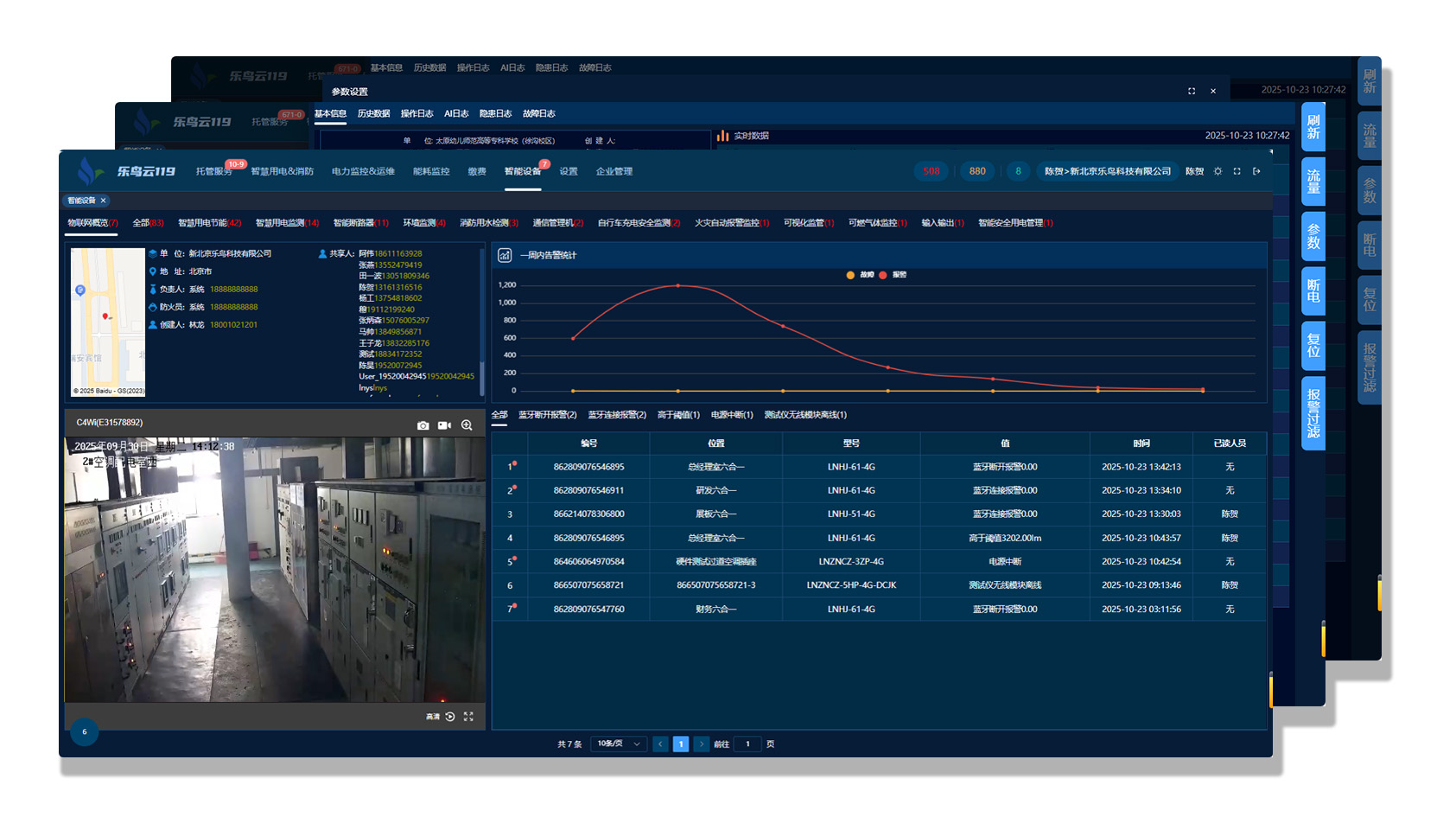Click the zoom-in magnifier on video panel
Image resolution: width=1456 pixels, height=817 pixels.
467,425
